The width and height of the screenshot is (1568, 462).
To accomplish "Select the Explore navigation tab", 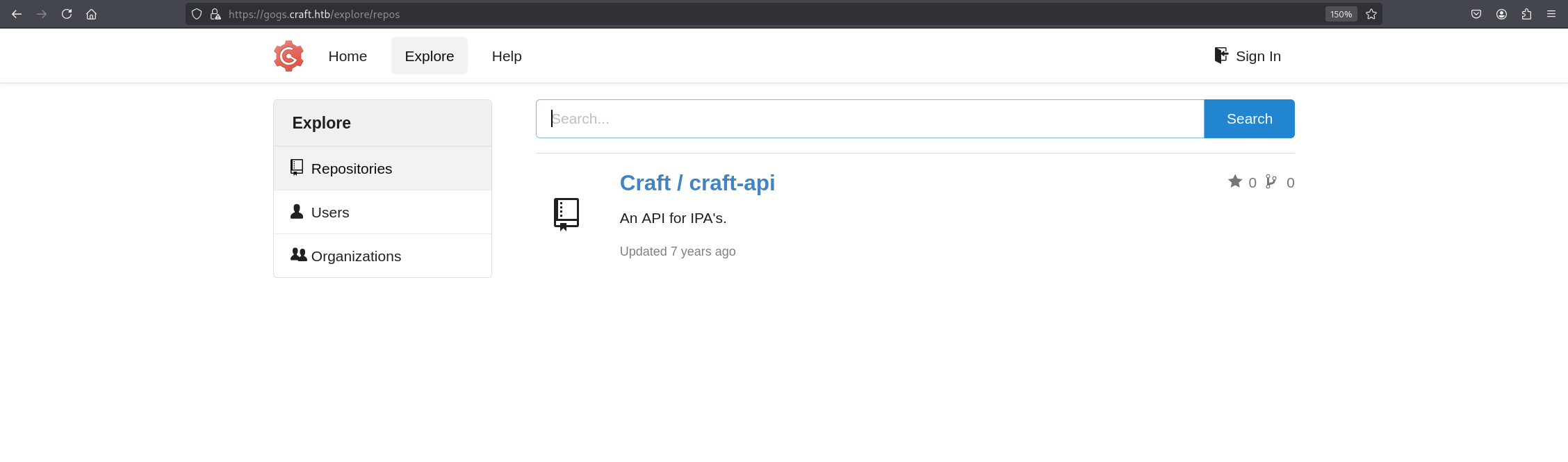I will point(429,56).
